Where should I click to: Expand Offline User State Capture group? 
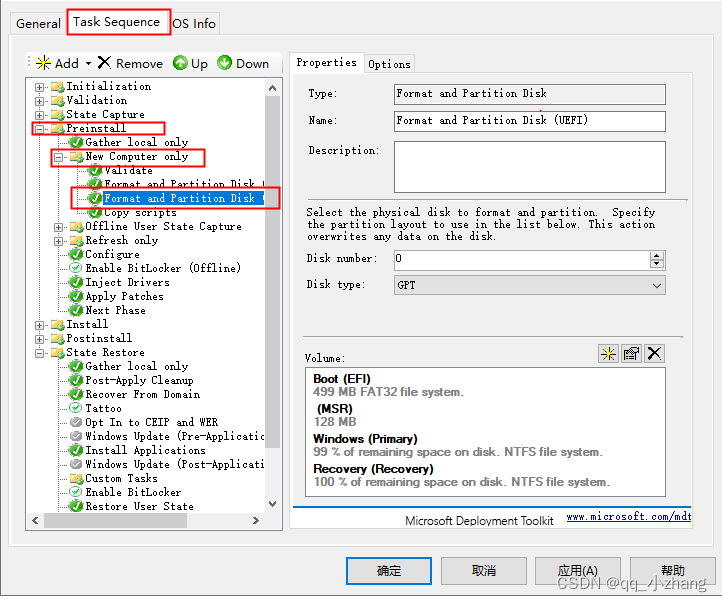click(x=58, y=227)
